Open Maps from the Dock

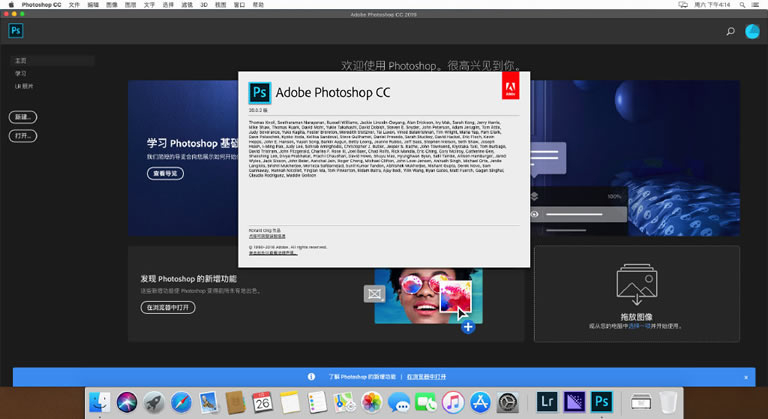[x=344, y=402]
